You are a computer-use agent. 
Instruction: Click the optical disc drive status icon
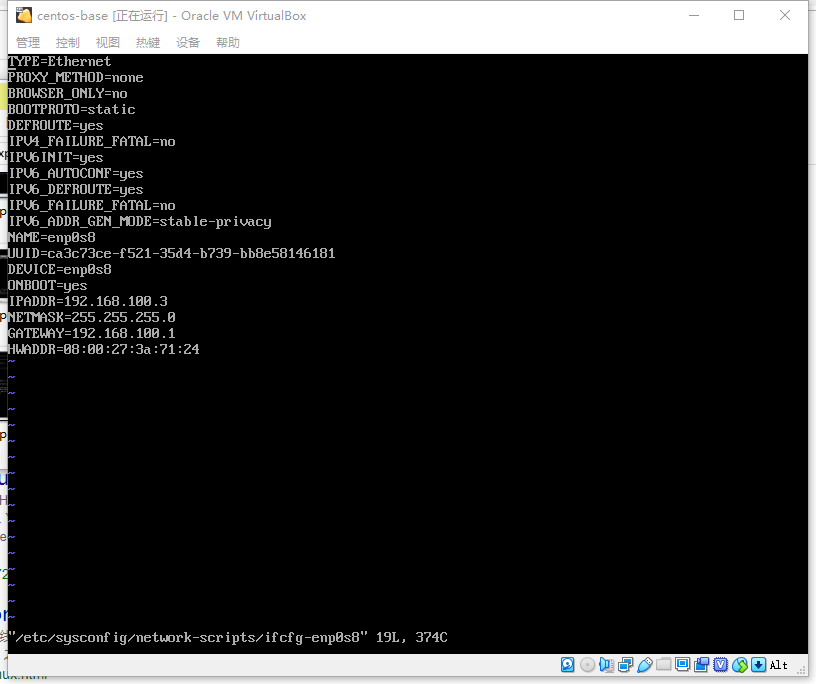(587, 665)
